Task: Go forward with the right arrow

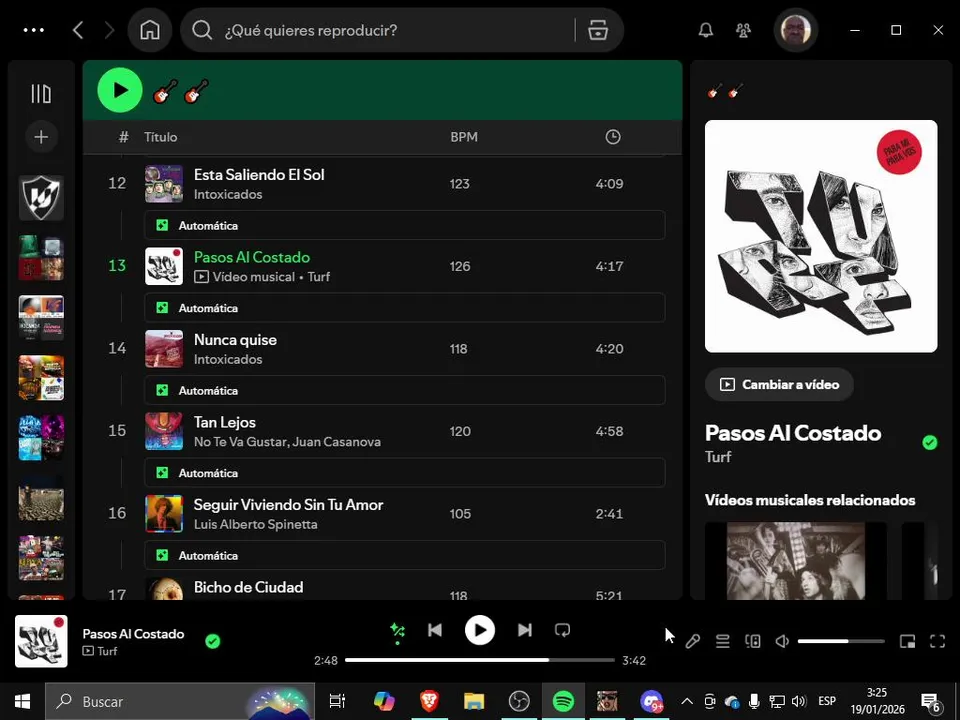Action: (109, 30)
